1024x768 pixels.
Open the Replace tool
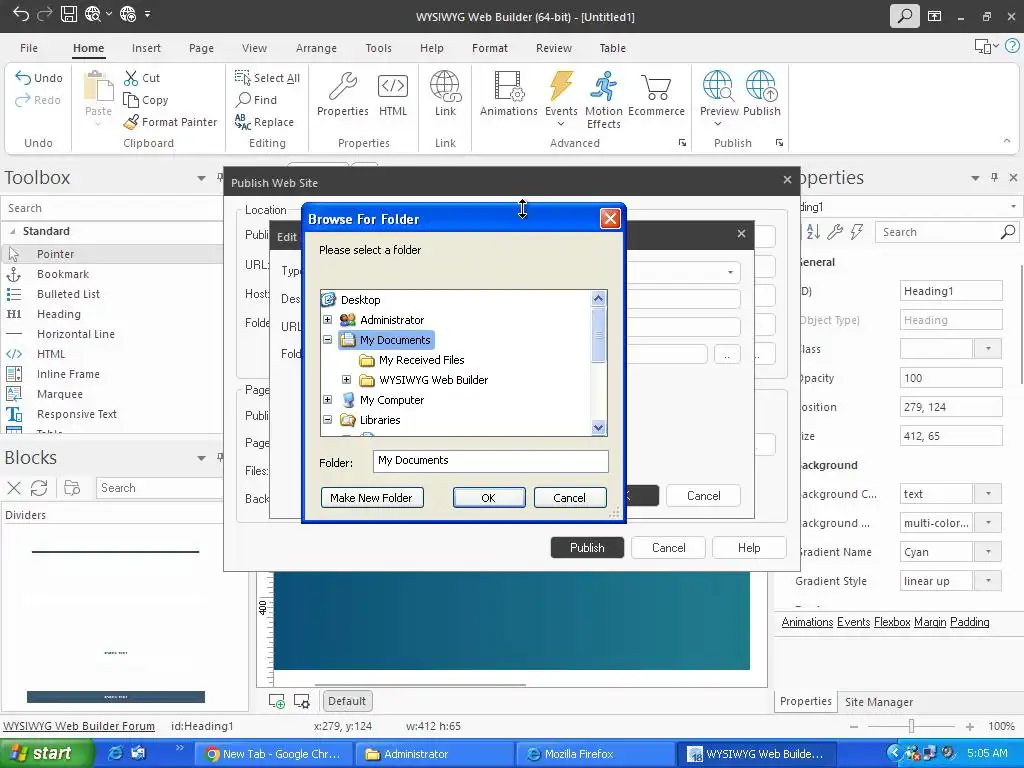tap(264, 122)
